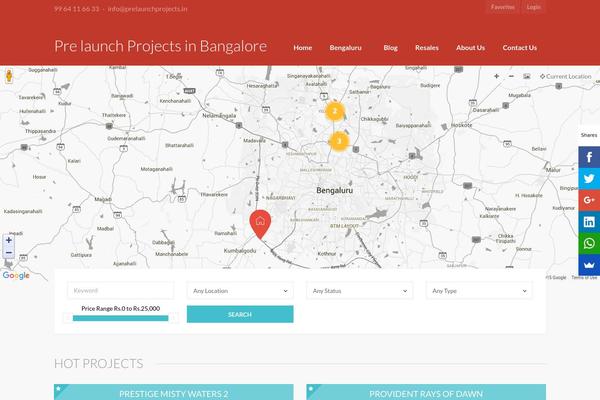Focus the Keyword input field
The width and height of the screenshot is (600, 400).
click(x=121, y=291)
